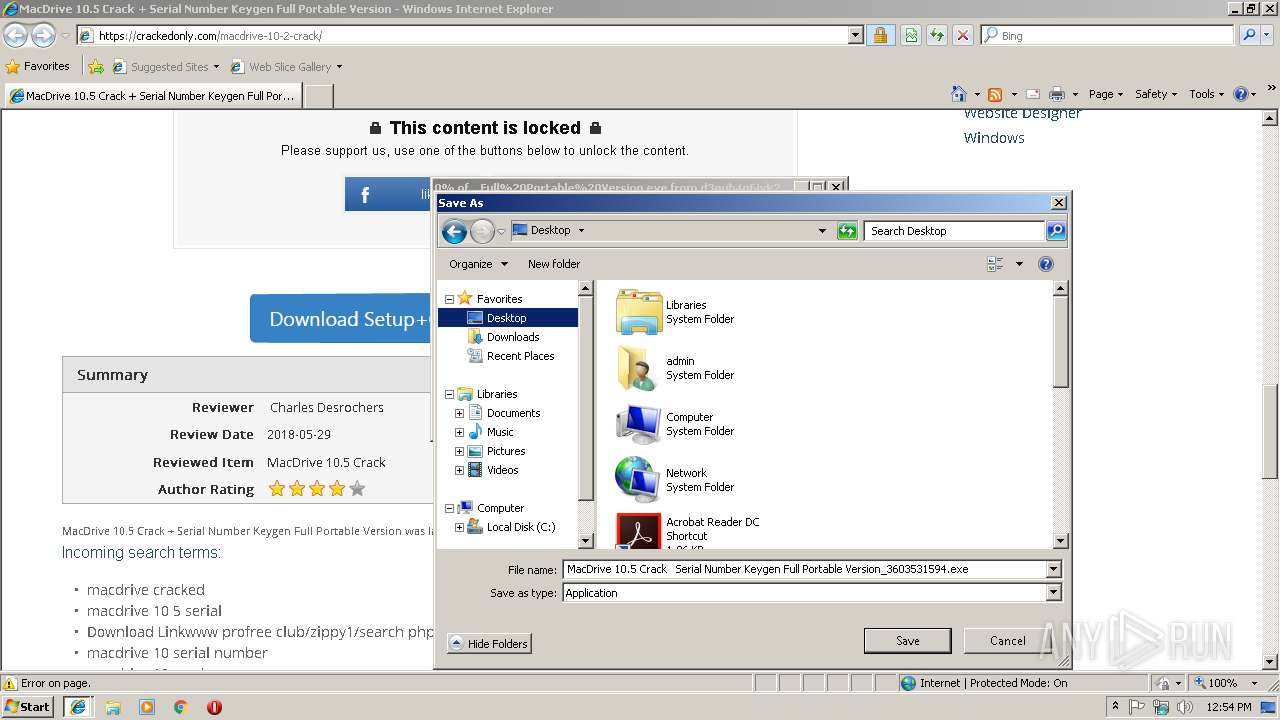Image resolution: width=1280 pixels, height=720 pixels.
Task: Click the file list vertical scrollbar
Action: tap(1061, 415)
